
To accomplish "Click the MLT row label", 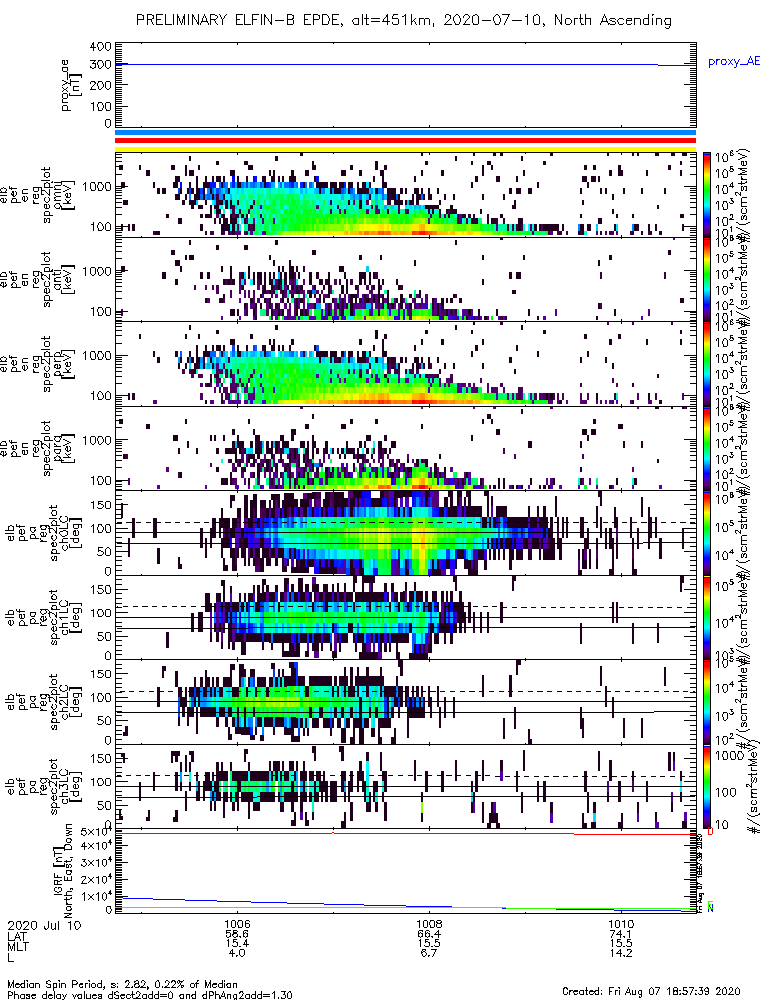I will (18, 945).
